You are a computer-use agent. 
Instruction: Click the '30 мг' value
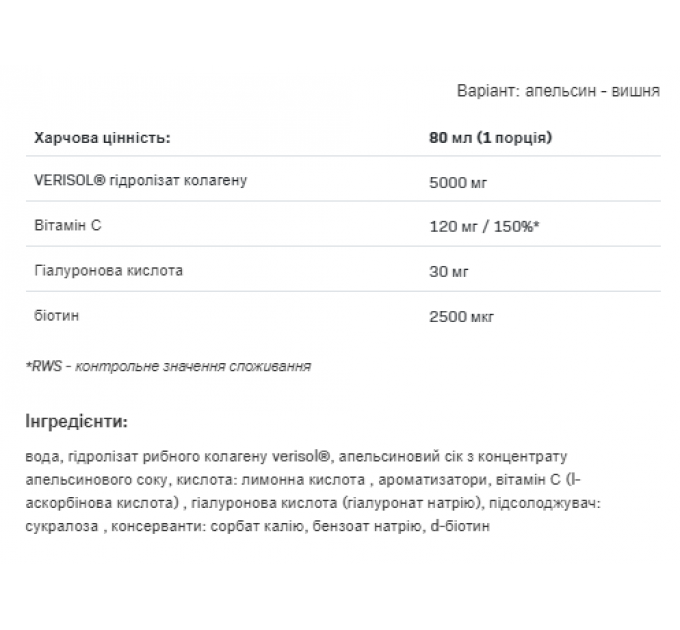tap(449, 272)
